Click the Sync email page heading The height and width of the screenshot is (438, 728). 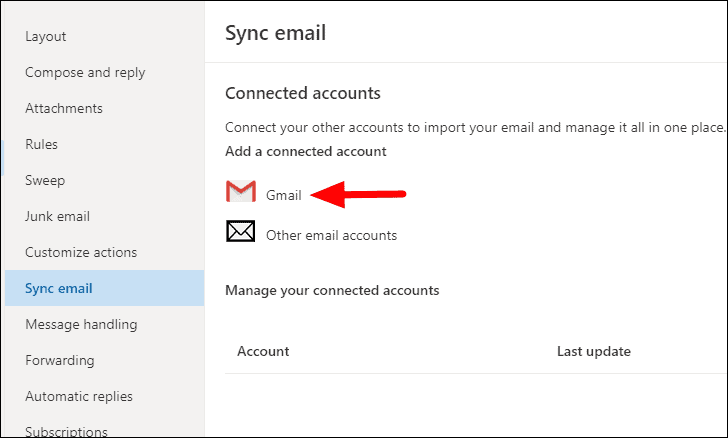(276, 33)
